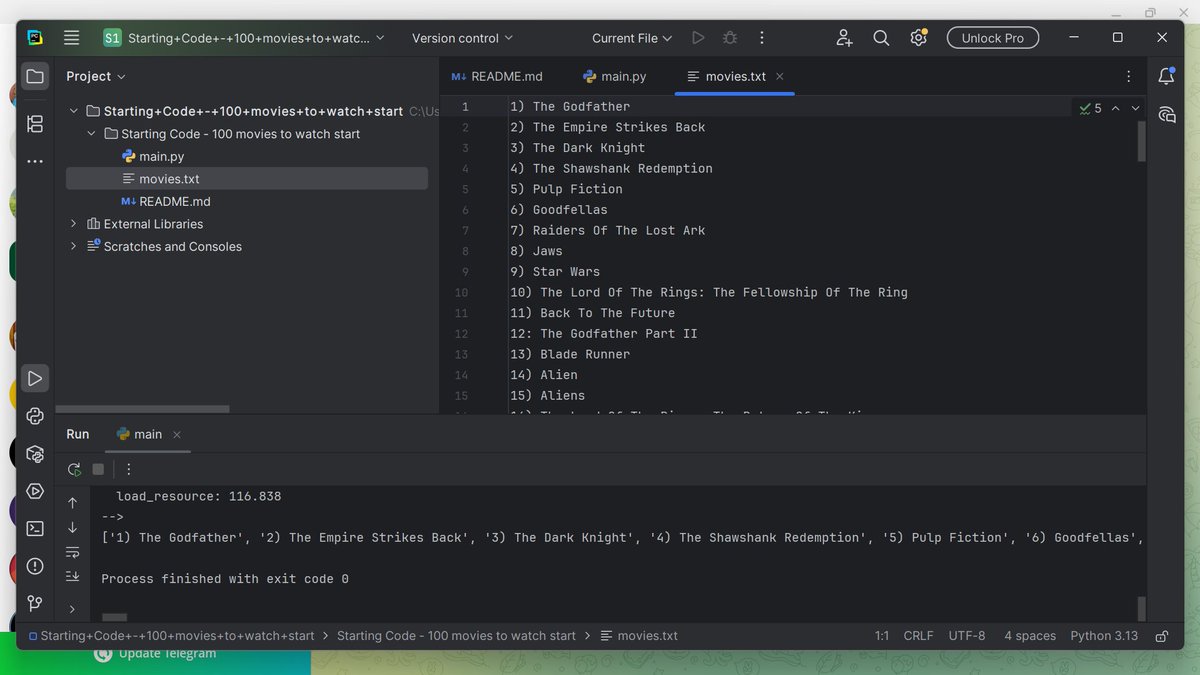Click cursor position 1:1 indicator

[x=882, y=636]
